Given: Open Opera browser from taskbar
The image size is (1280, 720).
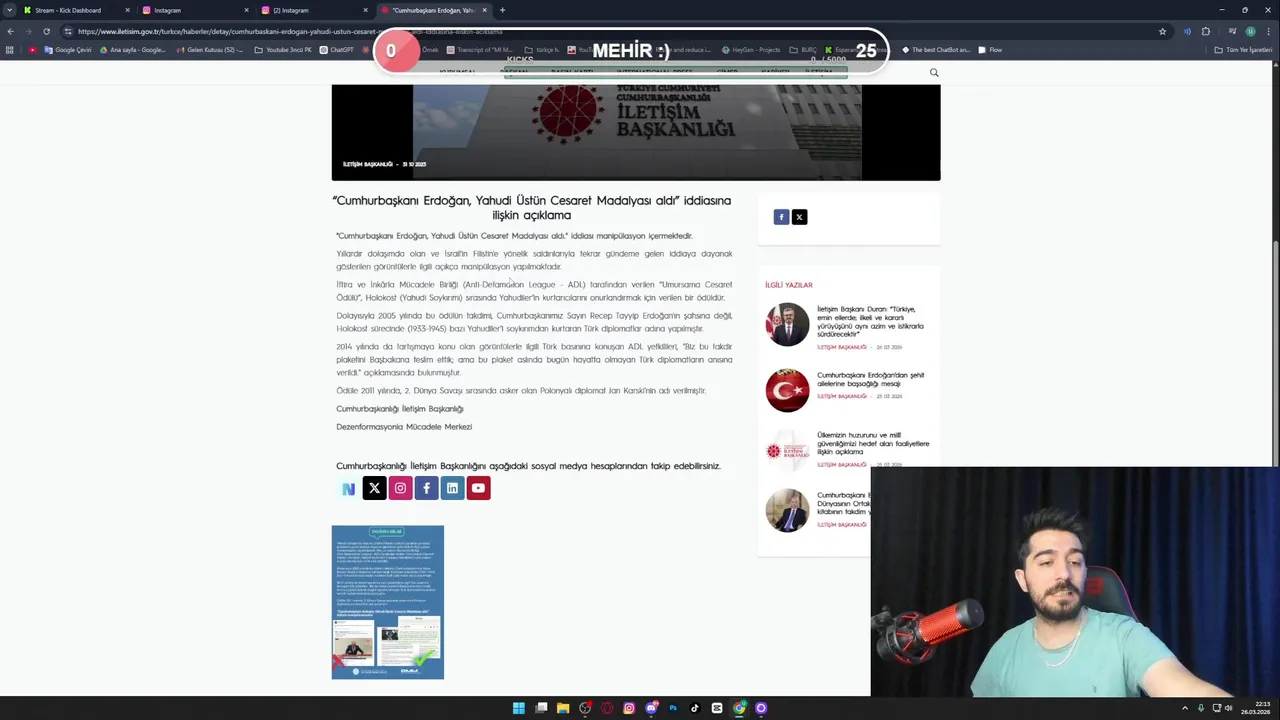Looking at the screenshot, I should tap(607, 708).
